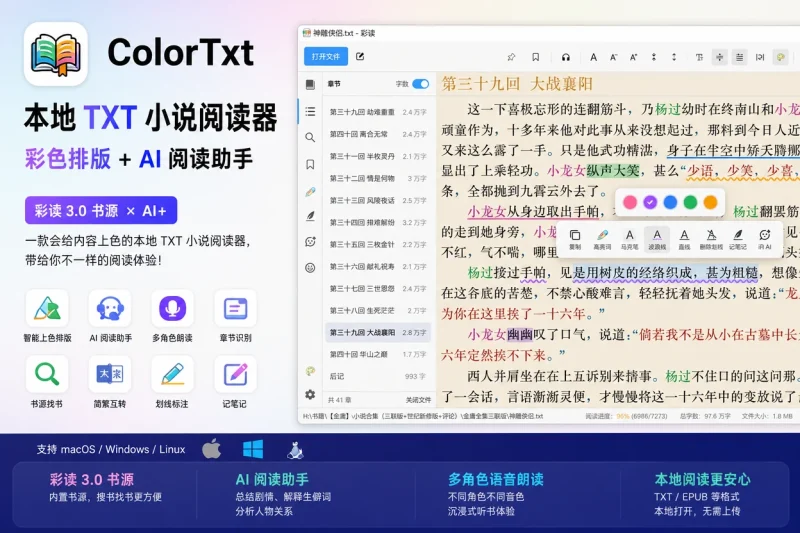Open settings with the sidebar gear icon
Screen dimensions: 800x533
coord(310,394)
